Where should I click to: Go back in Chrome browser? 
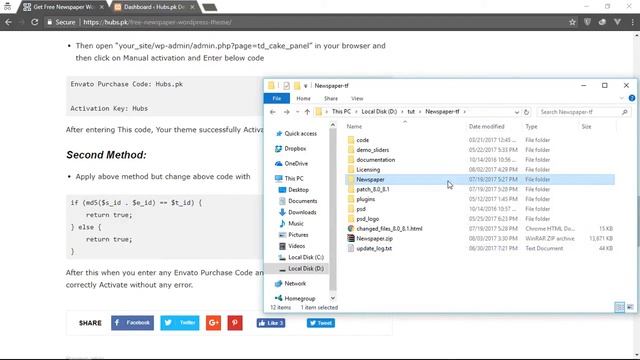click(9, 22)
